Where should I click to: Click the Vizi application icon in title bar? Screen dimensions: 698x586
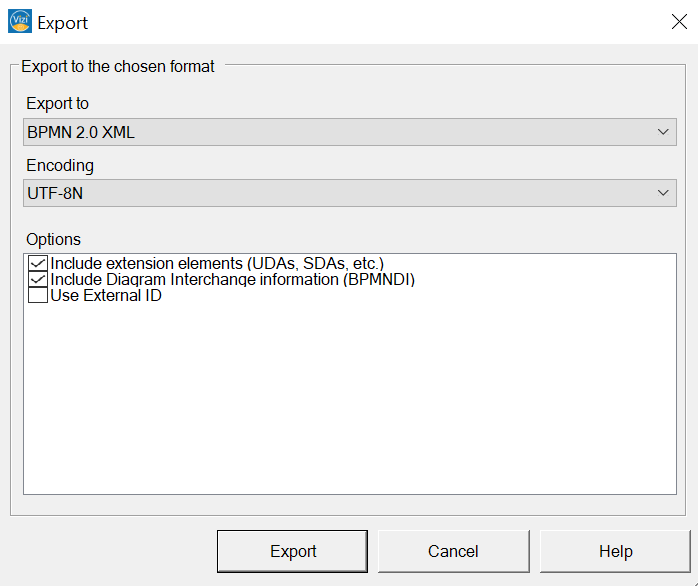tap(20, 21)
